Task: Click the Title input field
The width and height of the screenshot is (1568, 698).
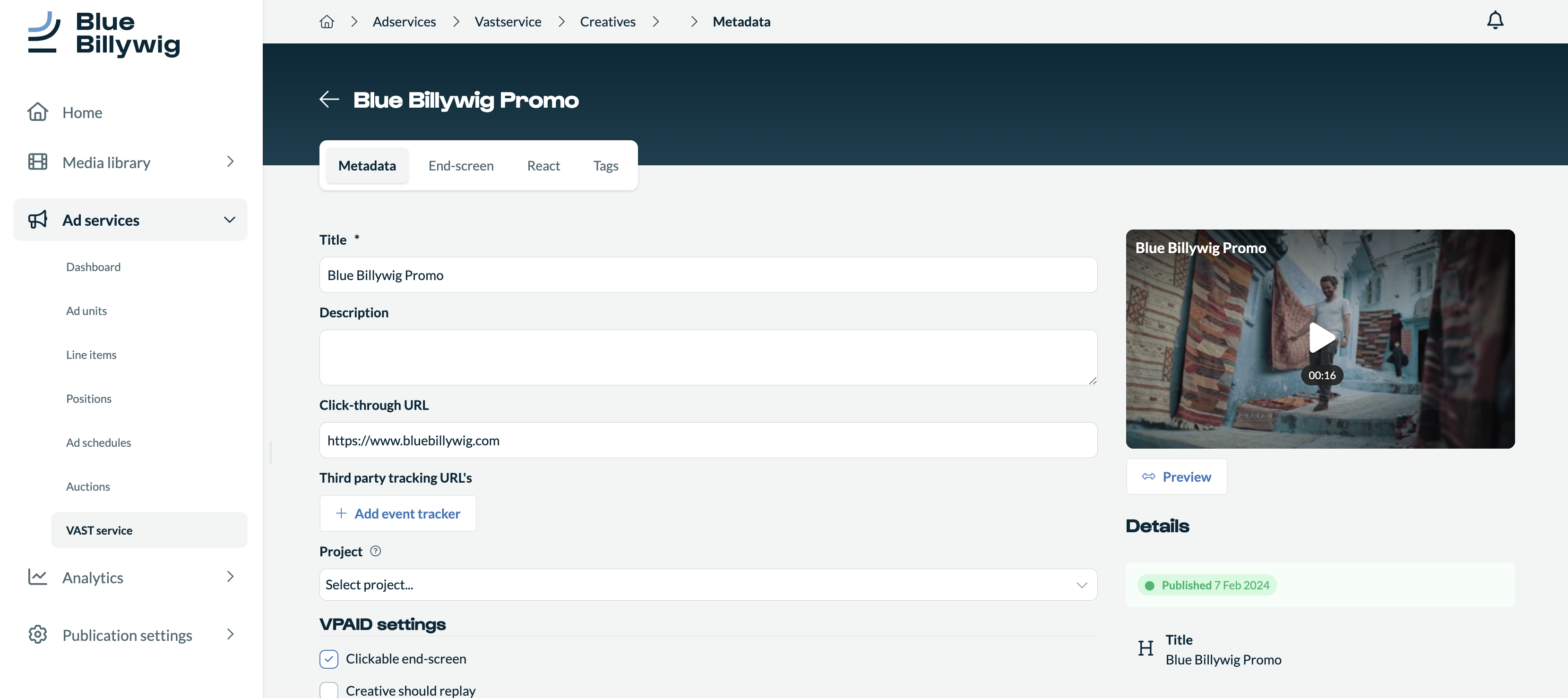Action: [708, 274]
